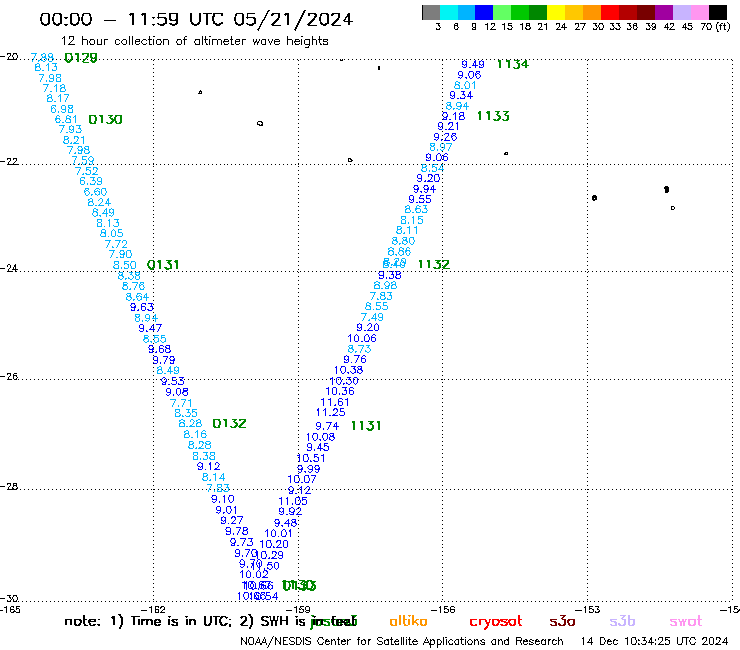Image resolution: width=740 pixels, height=650 pixels.
Task: Click the wave height value '9.53'
Action: 173,380
